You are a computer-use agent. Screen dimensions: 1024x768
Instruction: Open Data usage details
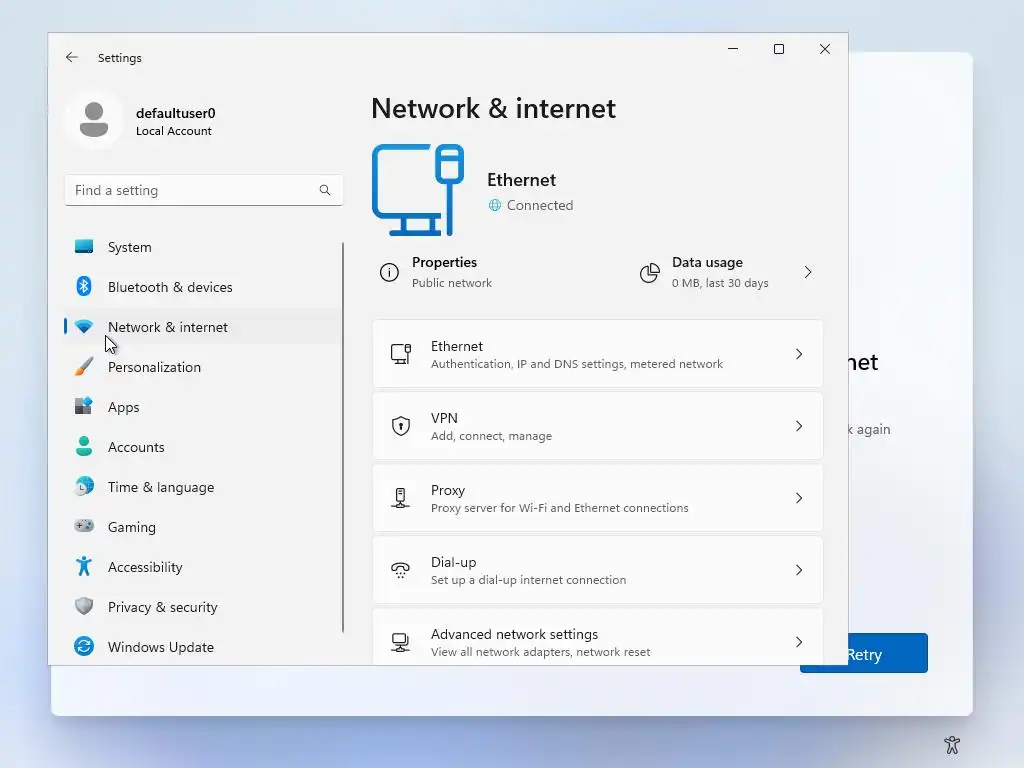(x=728, y=272)
